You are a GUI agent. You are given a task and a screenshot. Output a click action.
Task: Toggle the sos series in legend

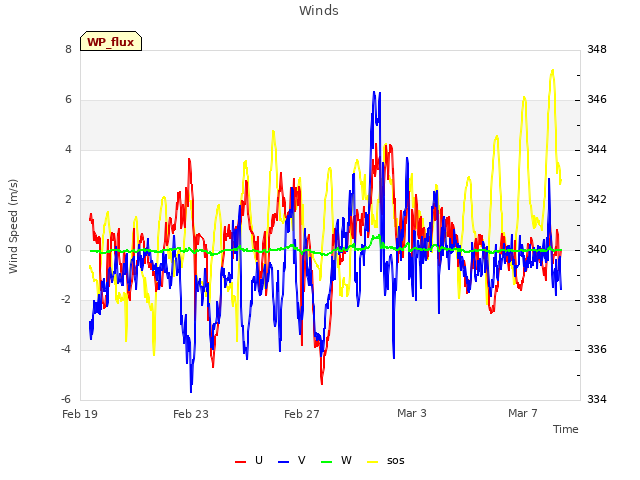pyautogui.click(x=386, y=461)
